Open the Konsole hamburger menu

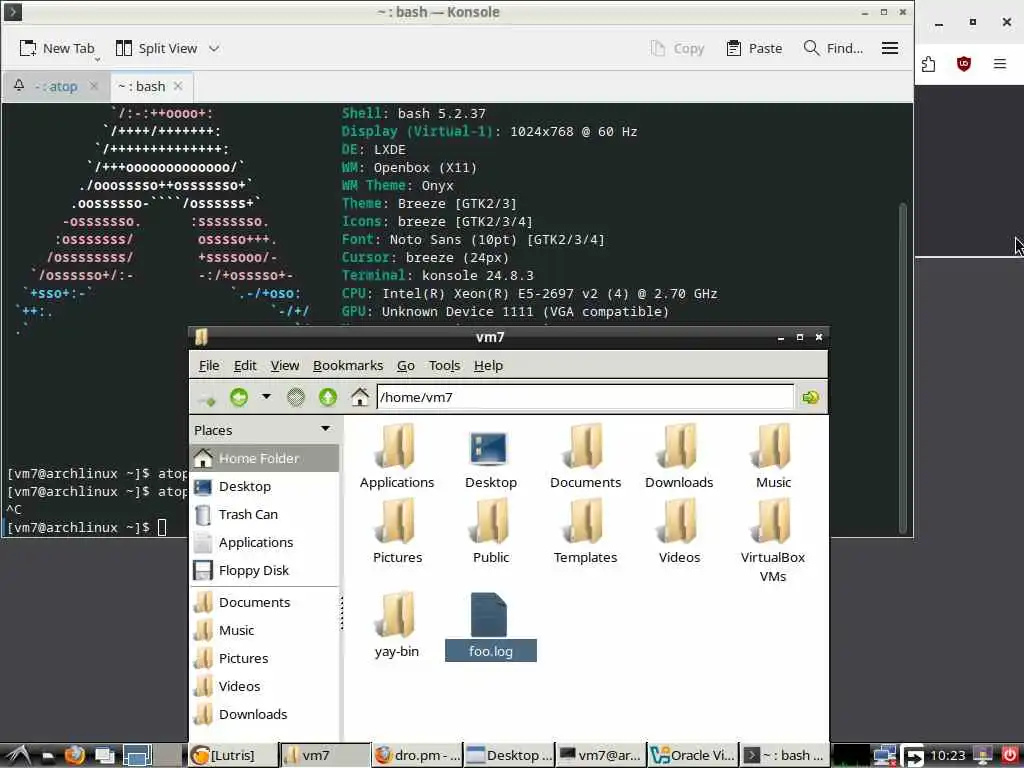(889, 48)
